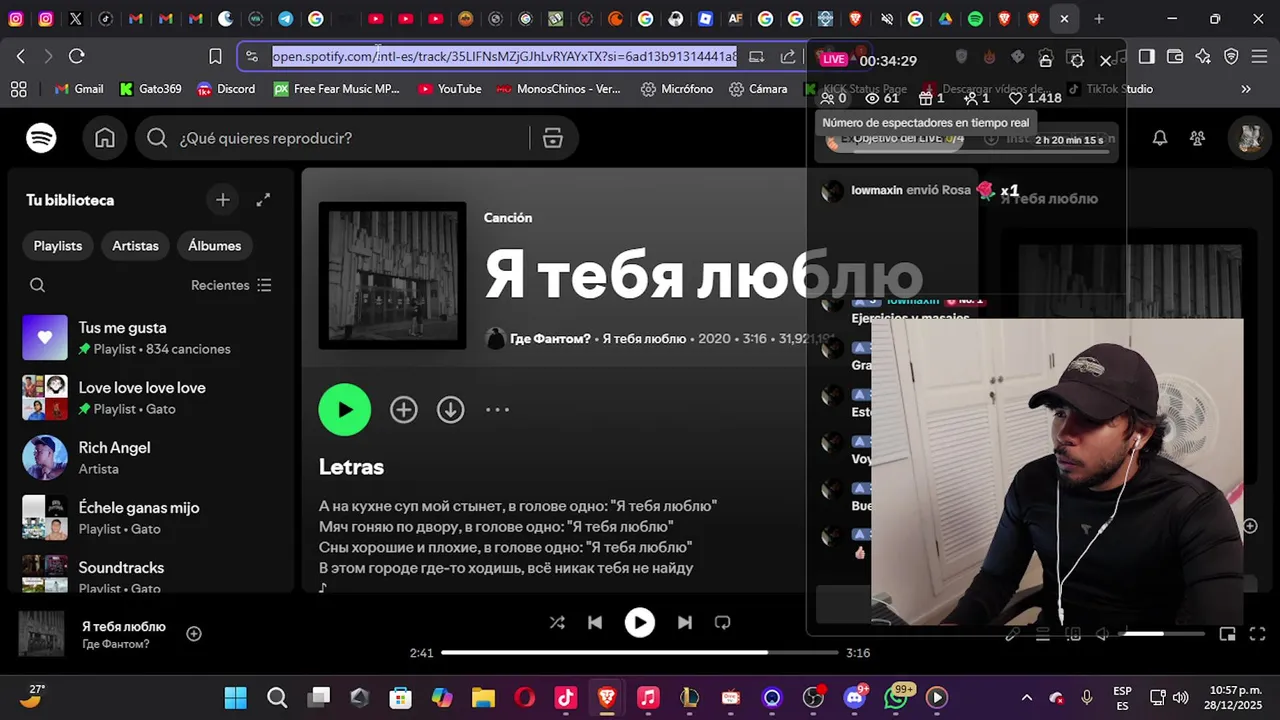Open the Micrófono bookmark
Image resolution: width=1280 pixels, height=720 pixels.
tap(677, 89)
